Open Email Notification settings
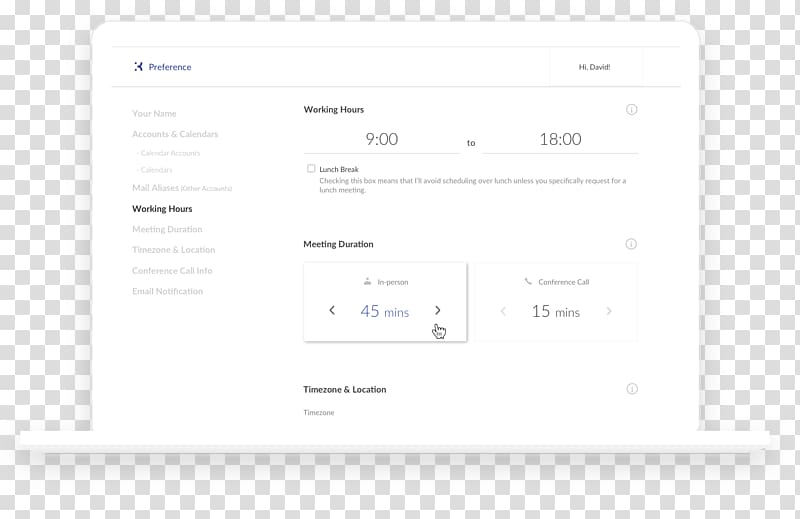The height and width of the screenshot is (519, 800). tap(167, 291)
